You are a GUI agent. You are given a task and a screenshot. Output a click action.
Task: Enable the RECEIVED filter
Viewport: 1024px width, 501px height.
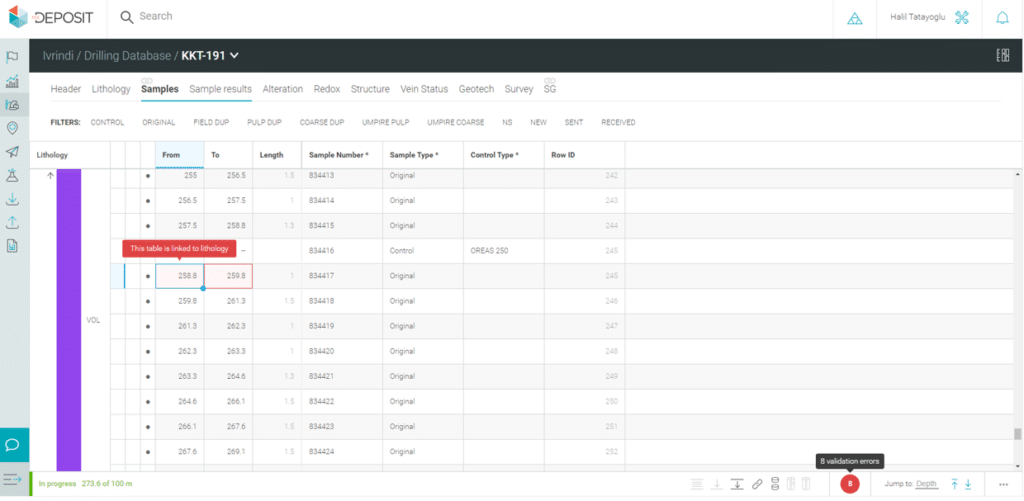pos(618,122)
